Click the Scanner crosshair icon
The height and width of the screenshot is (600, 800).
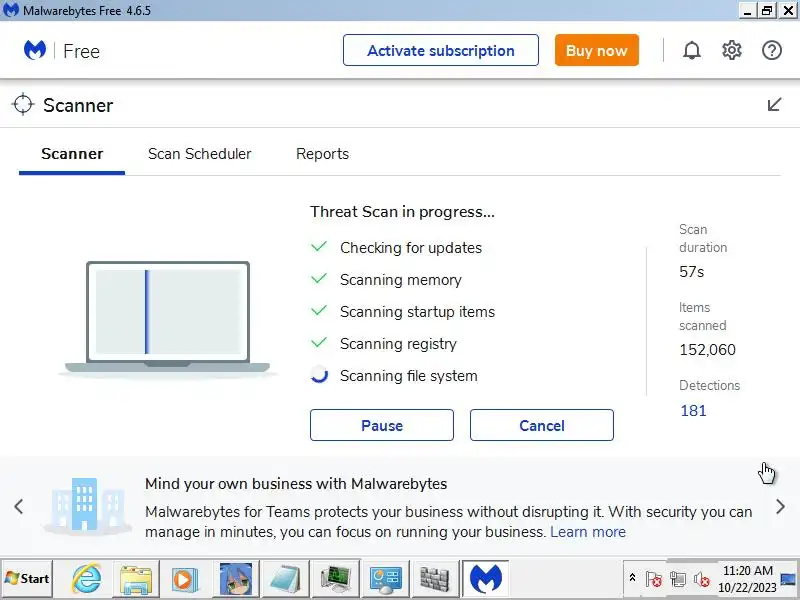tap(23, 105)
